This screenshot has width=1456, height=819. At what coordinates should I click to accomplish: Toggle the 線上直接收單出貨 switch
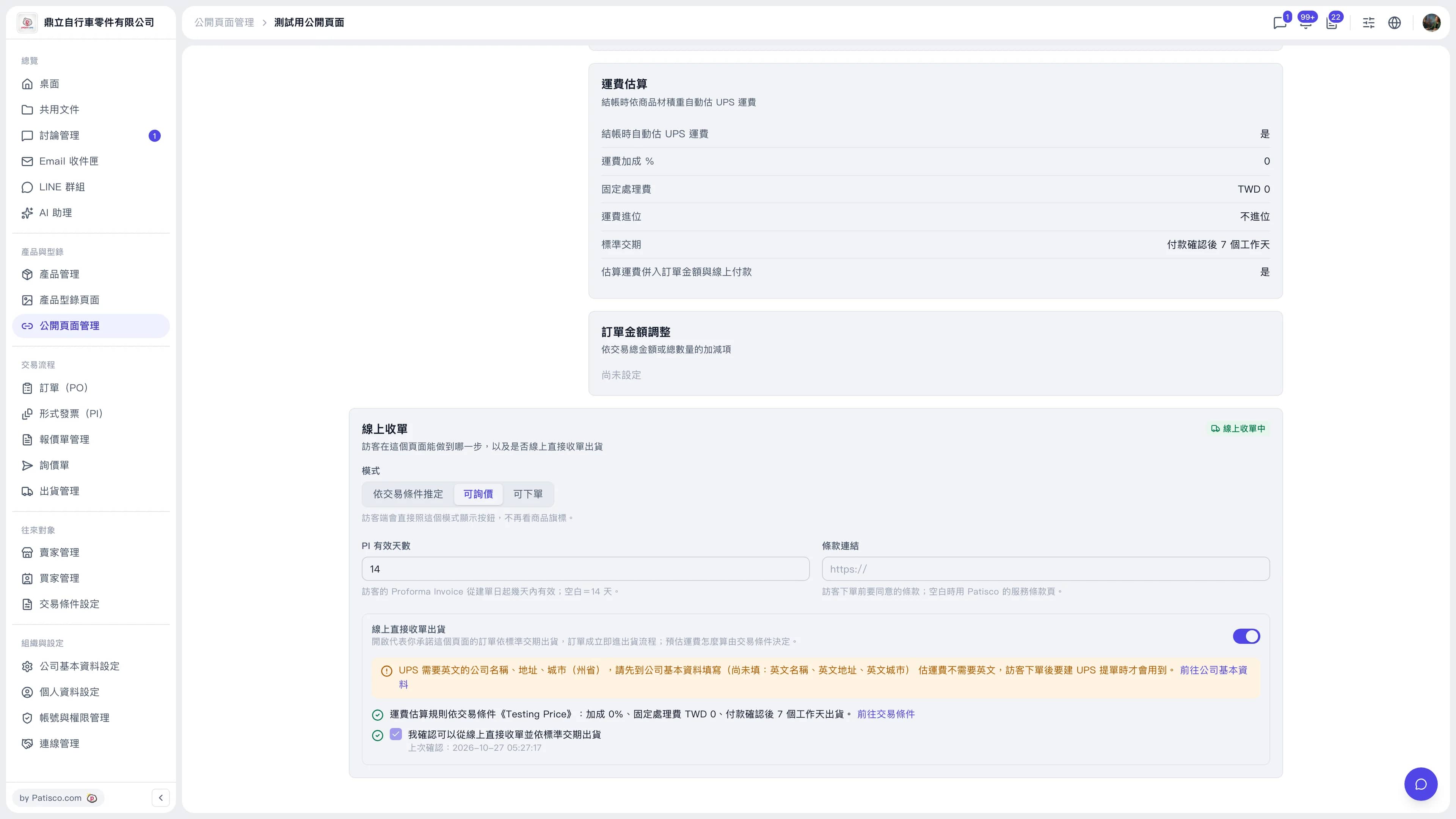point(1246,636)
